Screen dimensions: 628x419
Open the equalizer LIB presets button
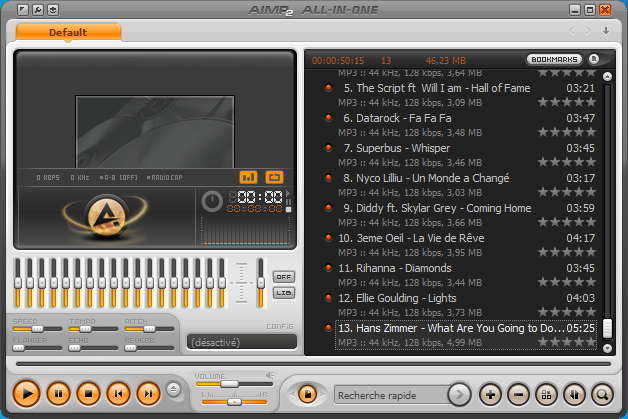point(284,293)
